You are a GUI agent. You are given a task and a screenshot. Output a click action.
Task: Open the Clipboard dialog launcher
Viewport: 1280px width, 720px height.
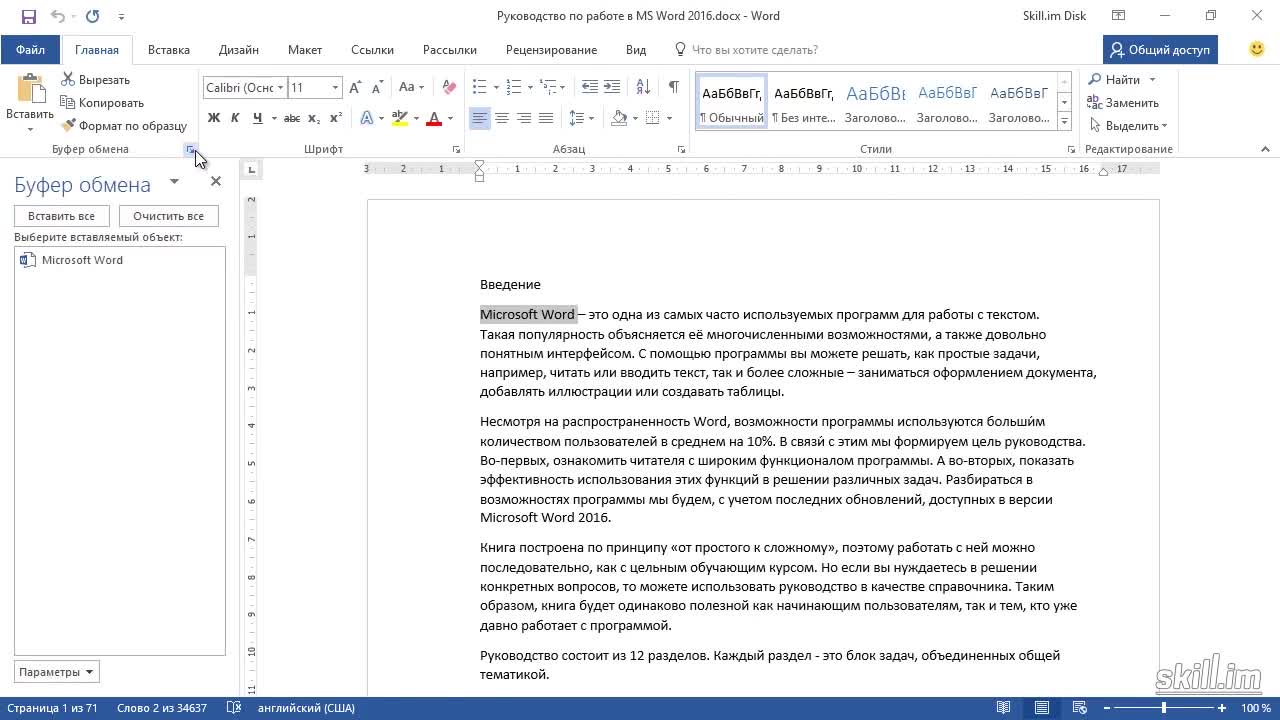click(x=189, y=150)
